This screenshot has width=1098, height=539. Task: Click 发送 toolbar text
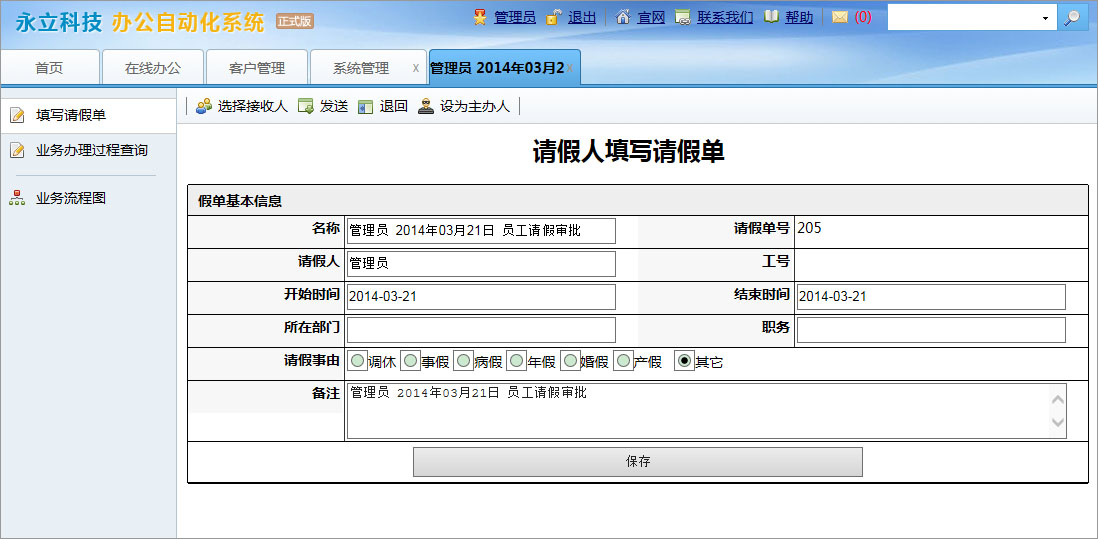(x=334, y=107)
